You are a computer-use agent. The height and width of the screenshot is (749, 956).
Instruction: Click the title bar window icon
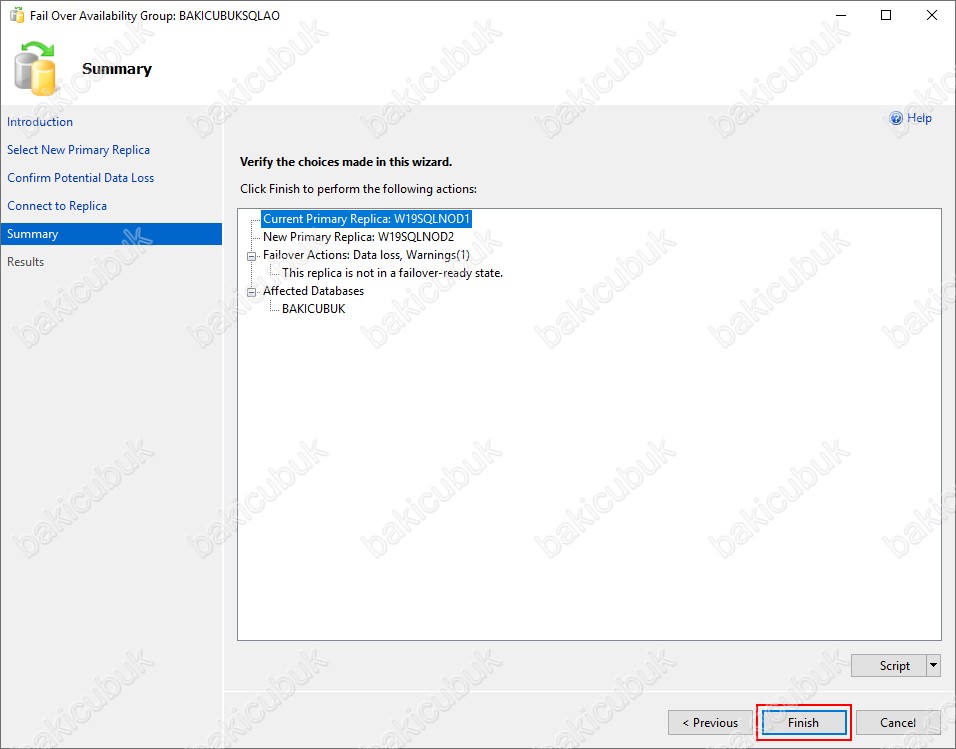16,15
